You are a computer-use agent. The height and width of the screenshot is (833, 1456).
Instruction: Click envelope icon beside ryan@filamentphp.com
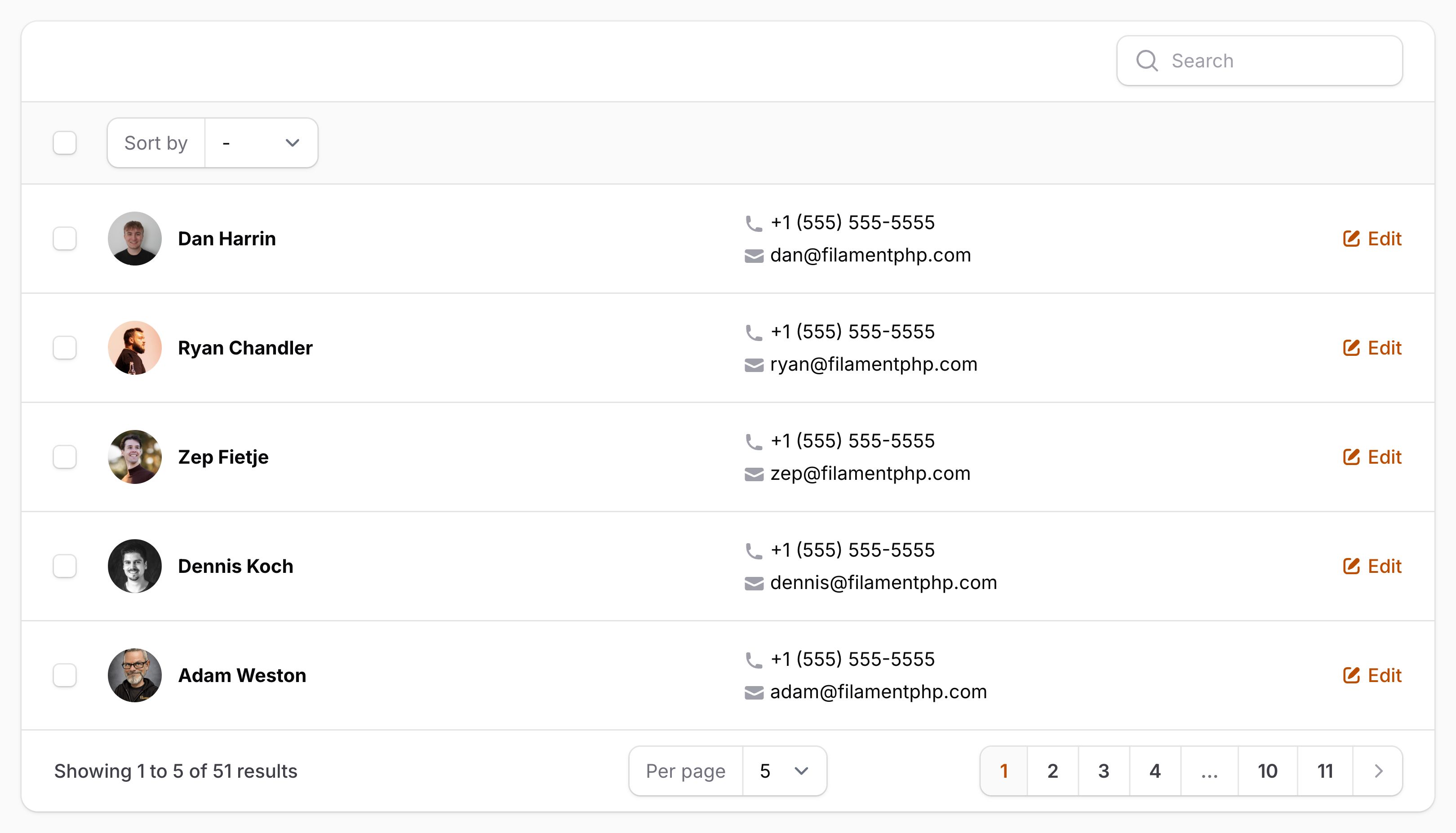[754, 365]
